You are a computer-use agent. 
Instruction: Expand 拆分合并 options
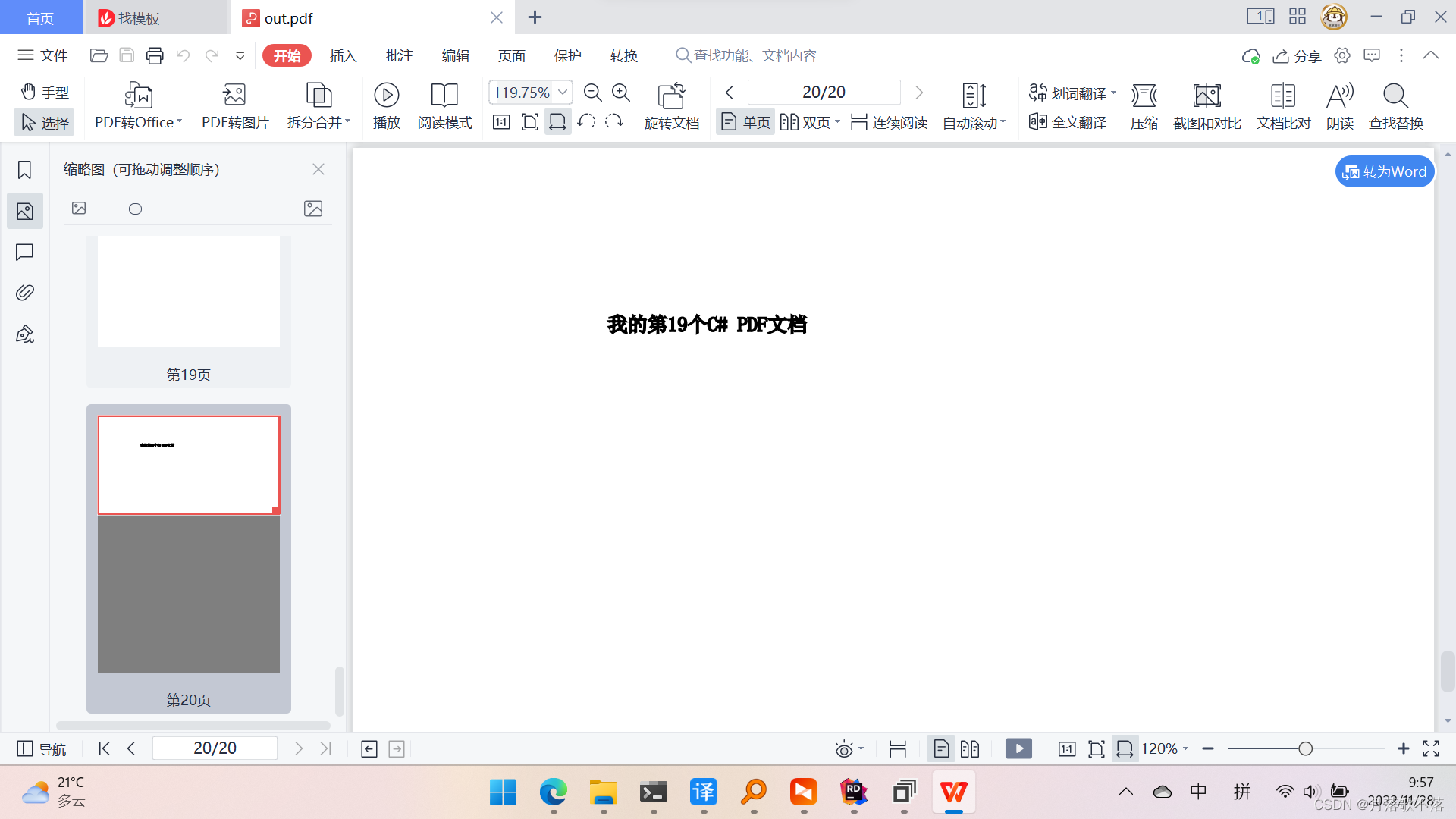point(318,106)
